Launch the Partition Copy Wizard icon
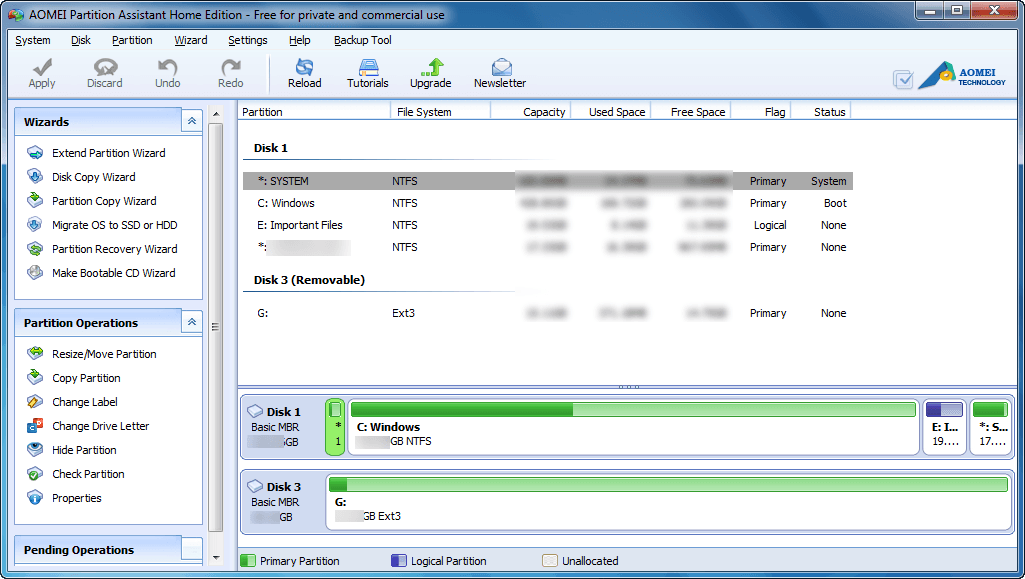Screen dimensions: 1025x579 coord(35,201)
